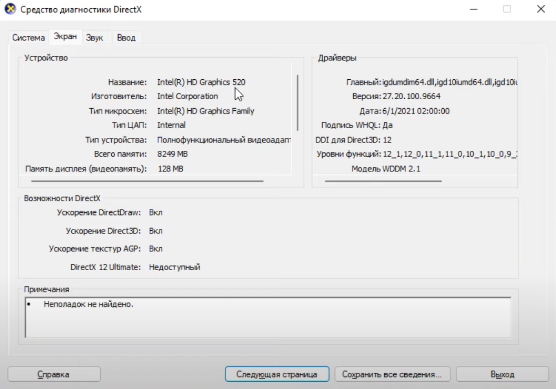Click the Неполадок не найдено note
556x389 pixels.
coord(88,304)
